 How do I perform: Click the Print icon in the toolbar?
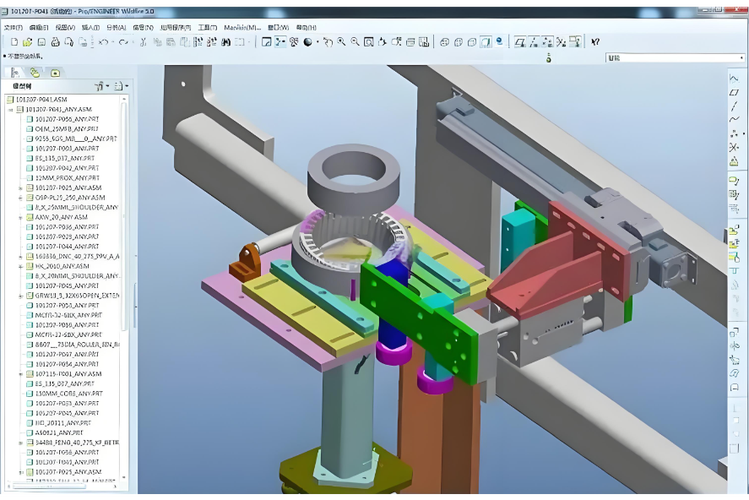55,43
